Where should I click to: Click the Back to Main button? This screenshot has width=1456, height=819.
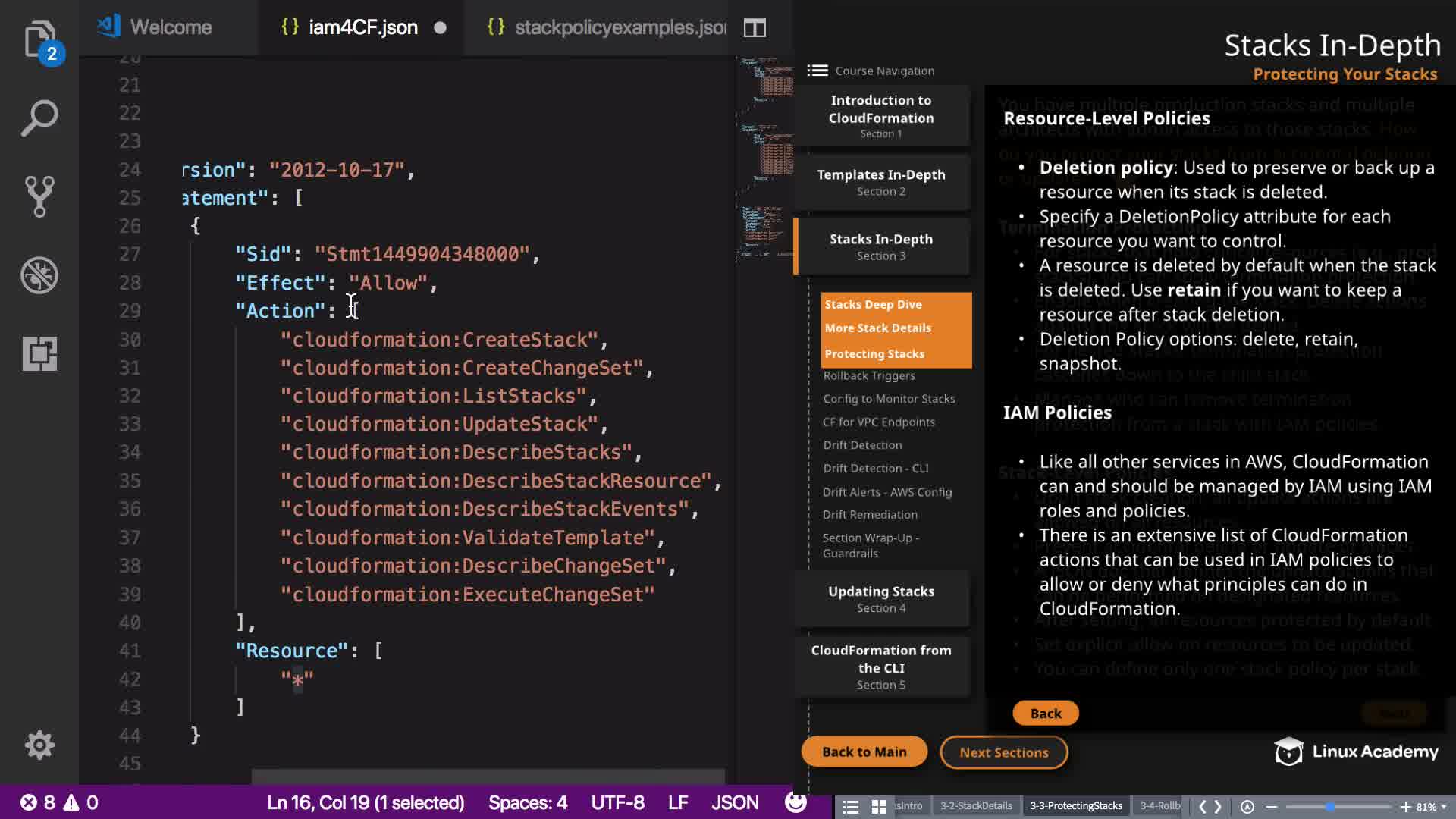(864, 752)
